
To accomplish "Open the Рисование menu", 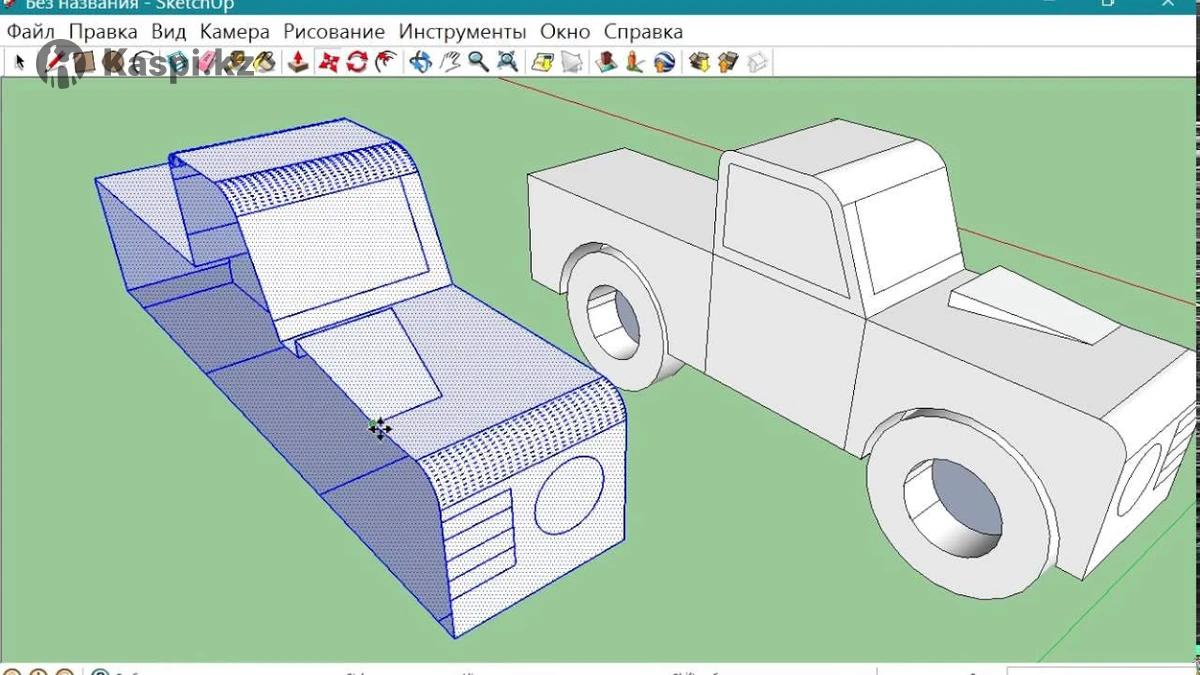I will click(335, 31).
